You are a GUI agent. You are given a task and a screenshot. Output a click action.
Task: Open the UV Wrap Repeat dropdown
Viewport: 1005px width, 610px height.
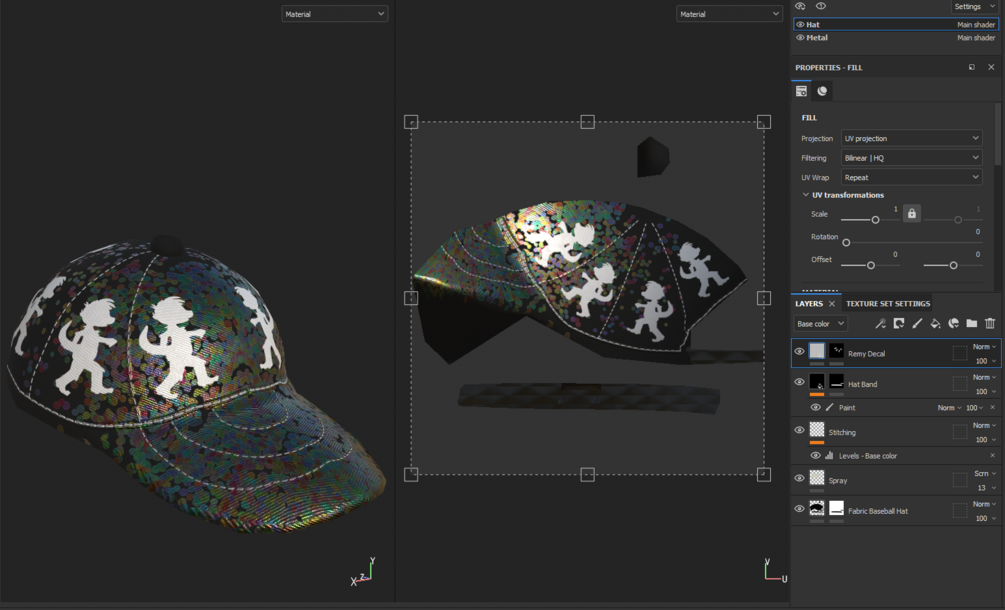click(x=911, y=177)
